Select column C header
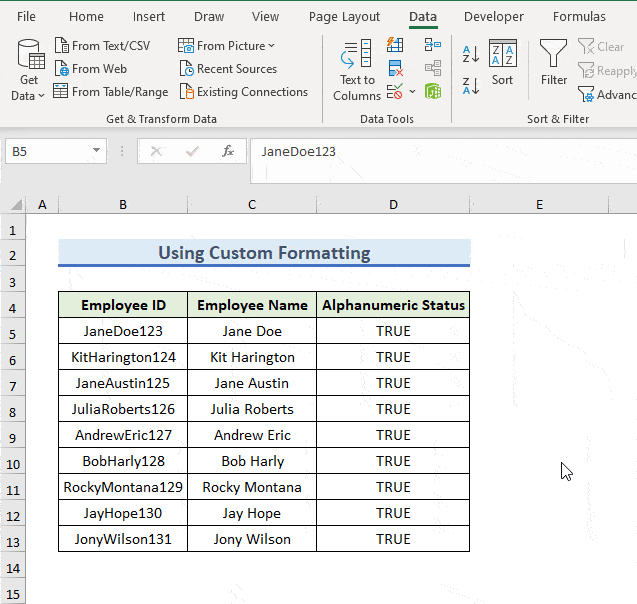 [252, 205]
